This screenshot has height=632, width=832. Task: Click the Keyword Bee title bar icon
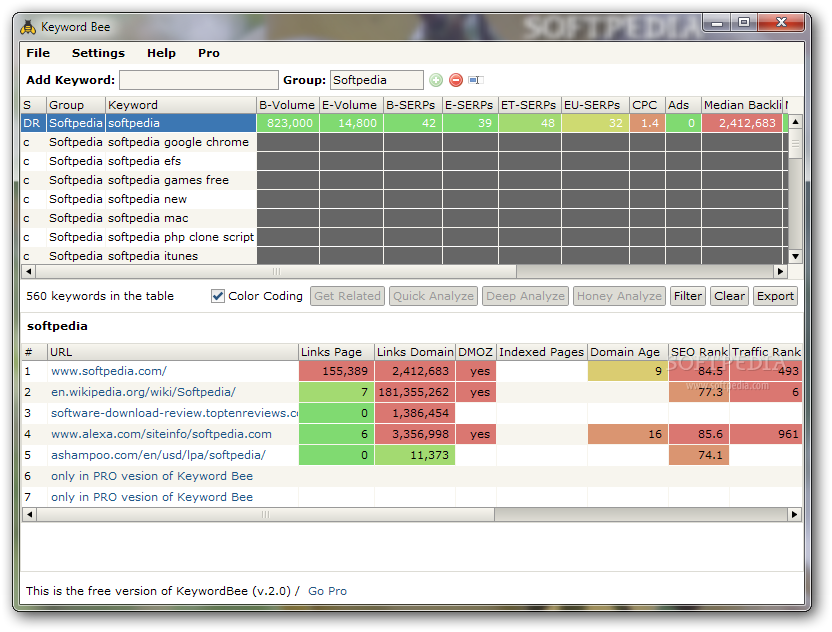(28, 27)
